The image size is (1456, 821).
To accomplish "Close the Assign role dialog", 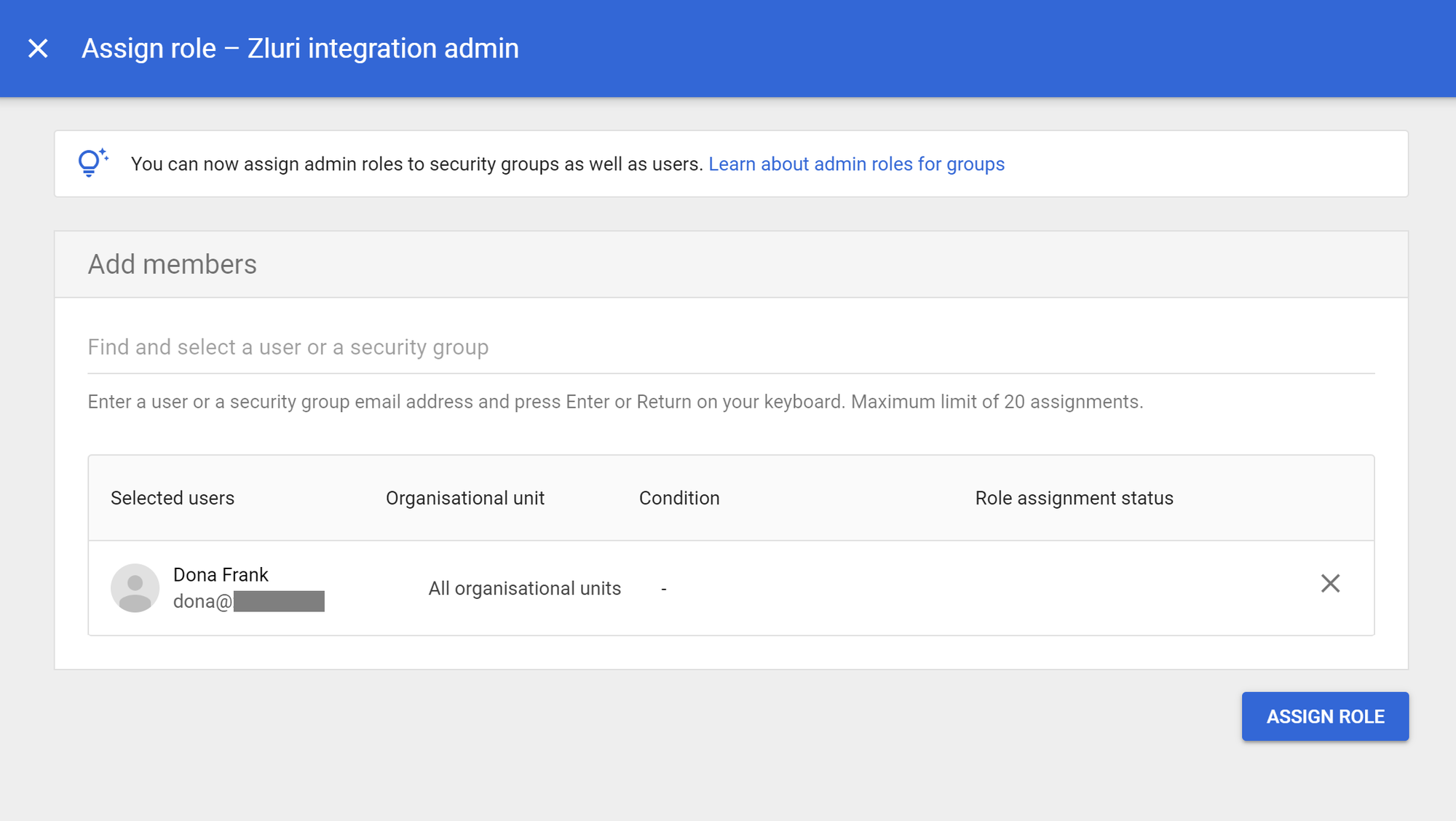I will (38, 49).
